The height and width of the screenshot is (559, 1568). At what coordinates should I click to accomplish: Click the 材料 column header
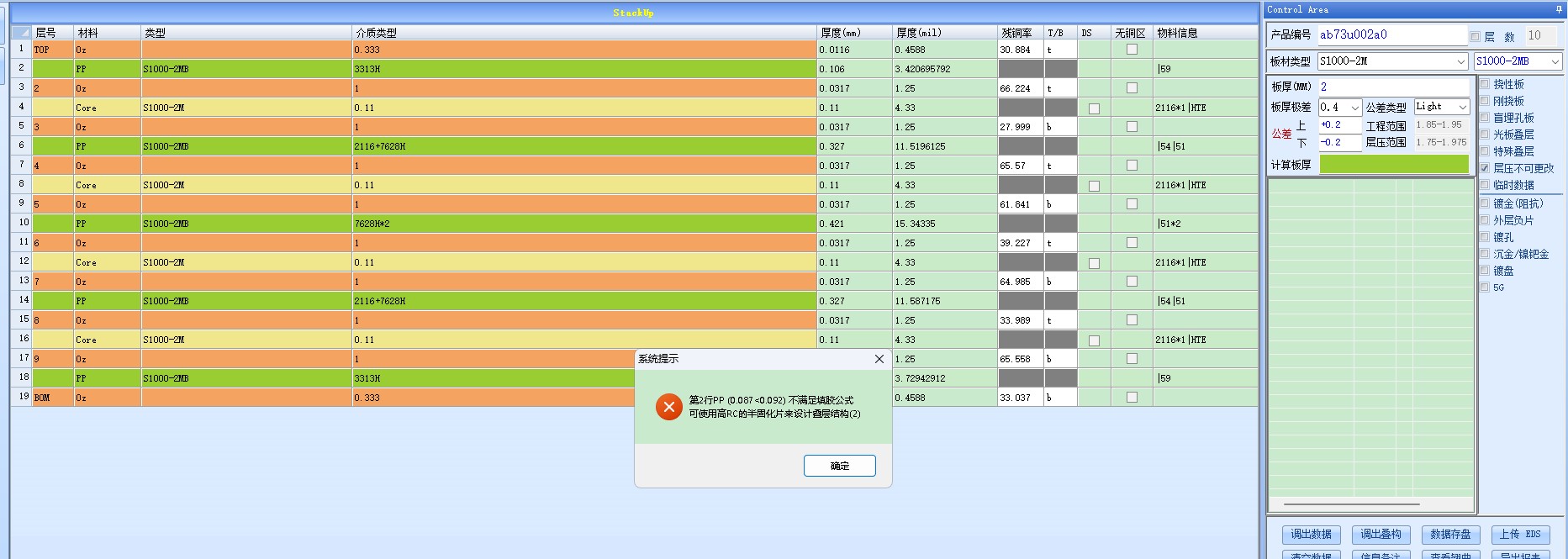108,33
